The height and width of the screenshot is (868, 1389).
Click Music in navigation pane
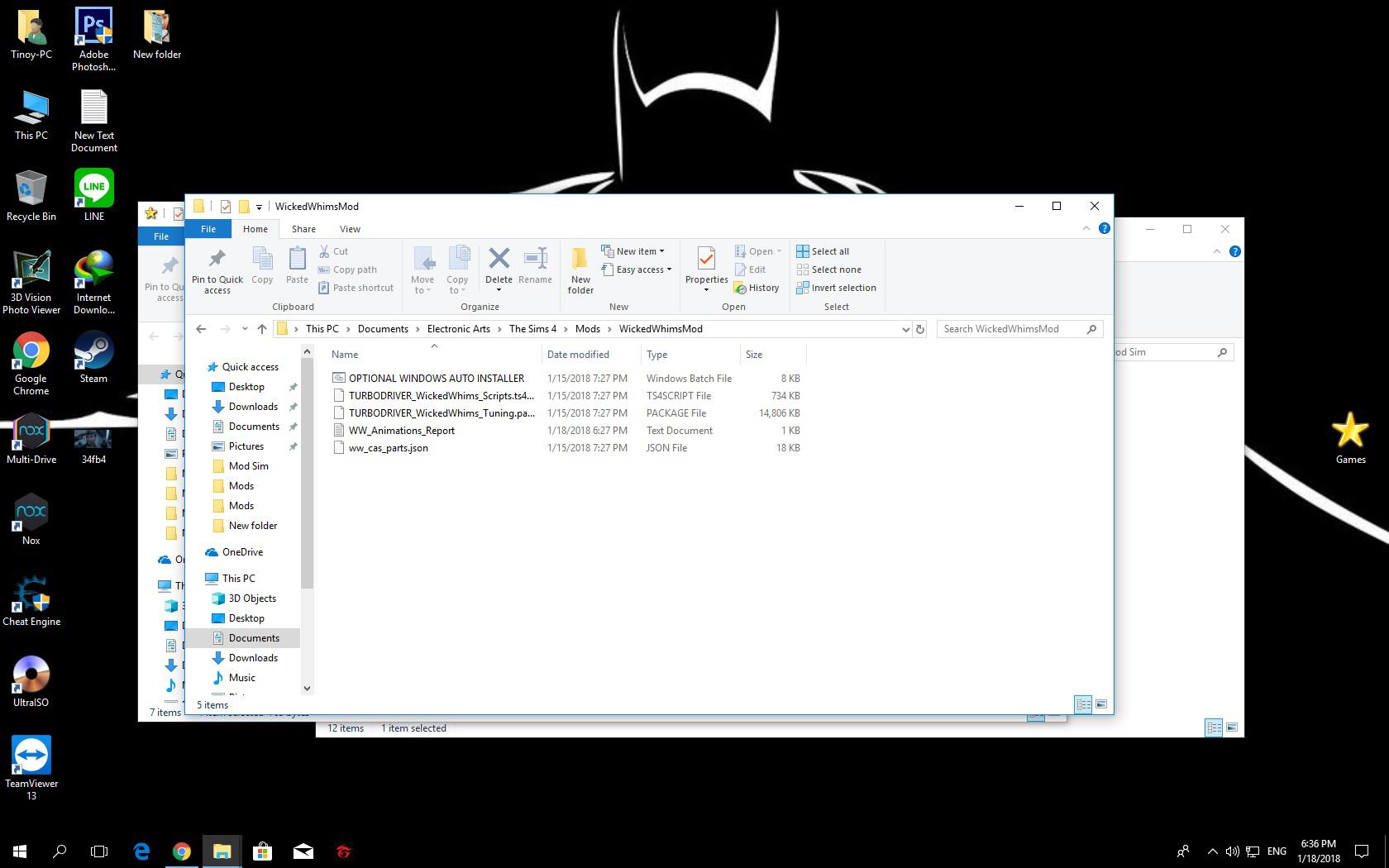click(242, 678)
